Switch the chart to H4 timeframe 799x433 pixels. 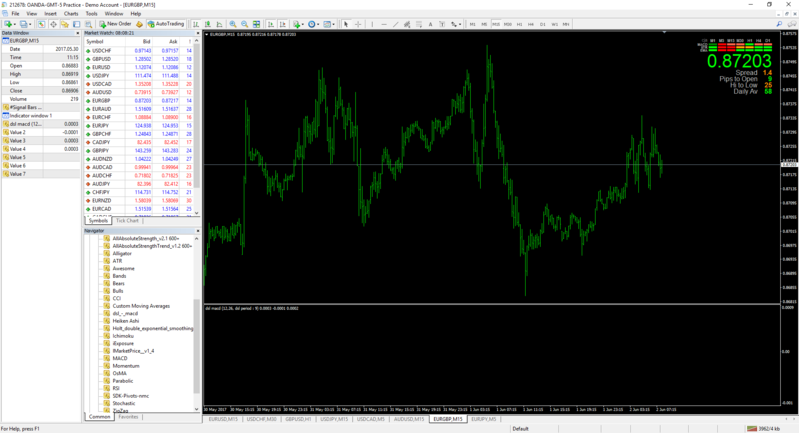531,24
